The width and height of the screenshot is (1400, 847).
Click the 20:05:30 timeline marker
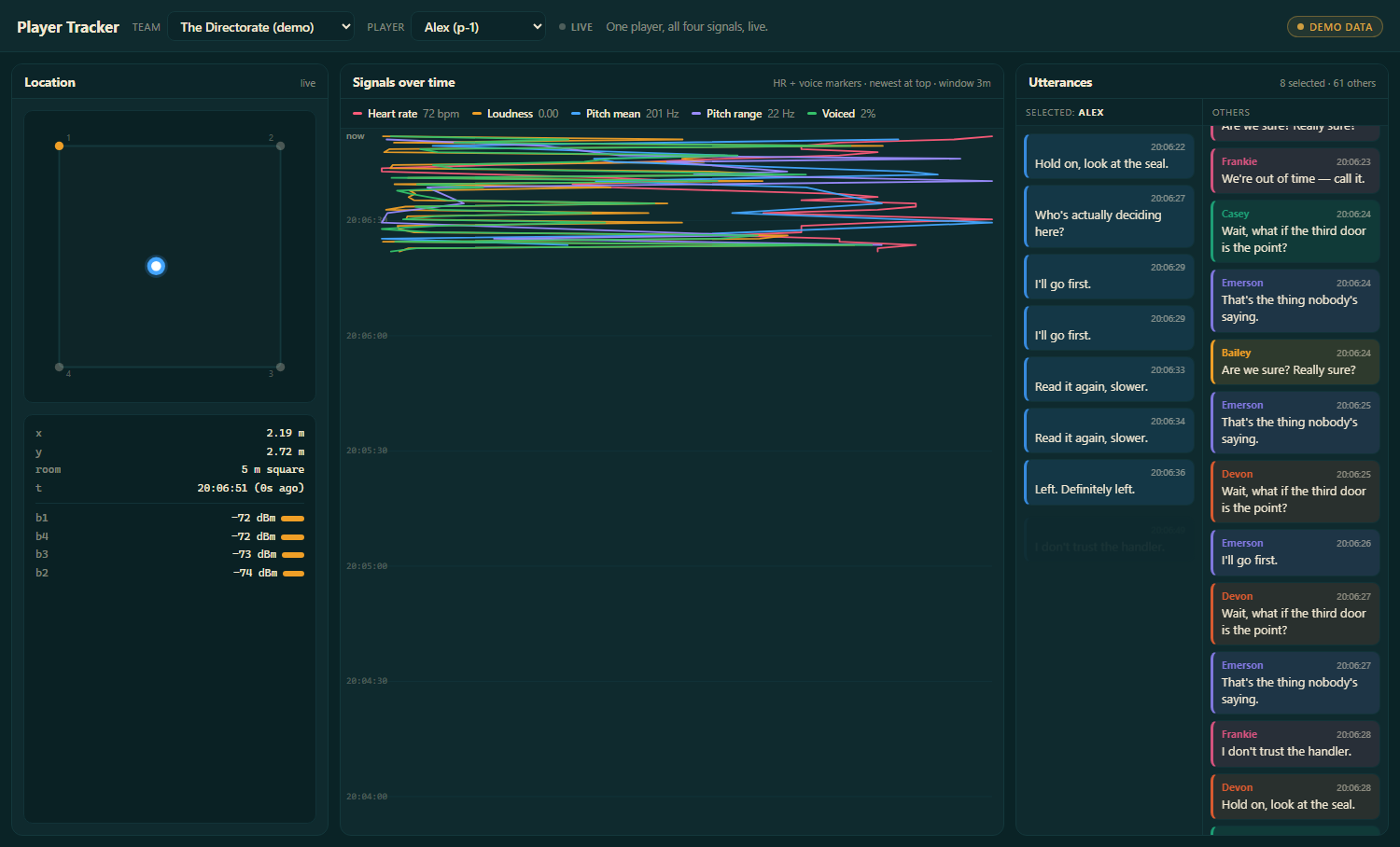point(367,451)
